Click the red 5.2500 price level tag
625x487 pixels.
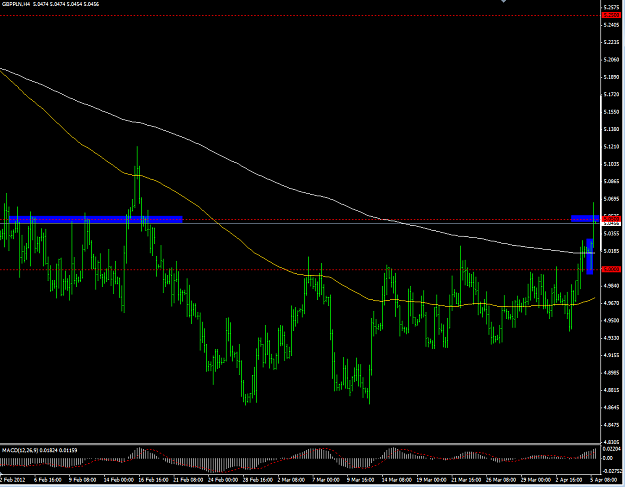point(611,15)
